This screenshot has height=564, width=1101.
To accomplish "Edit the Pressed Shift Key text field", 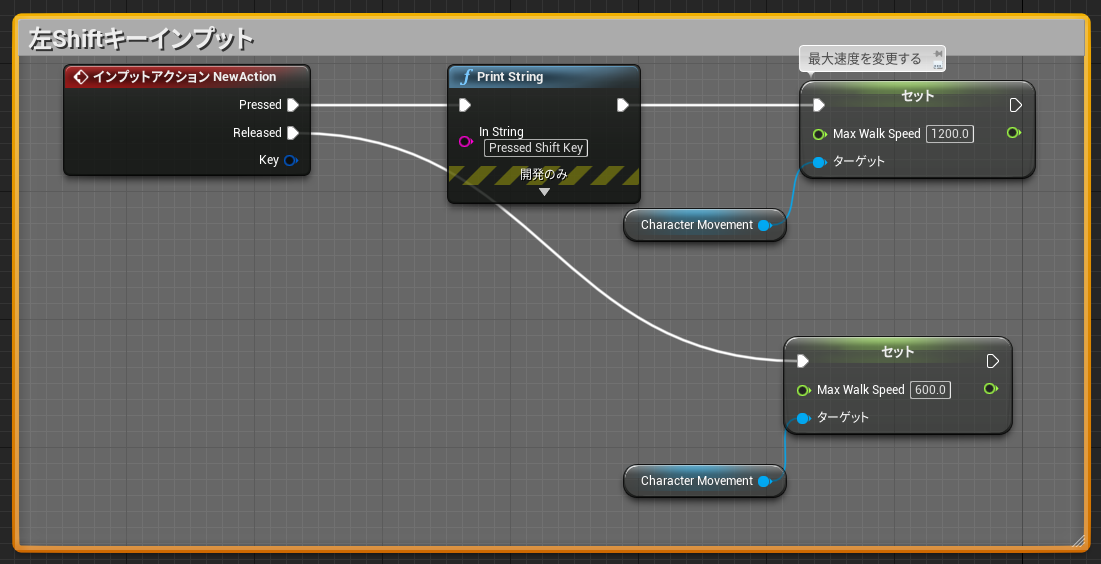I will coord(536,147).
